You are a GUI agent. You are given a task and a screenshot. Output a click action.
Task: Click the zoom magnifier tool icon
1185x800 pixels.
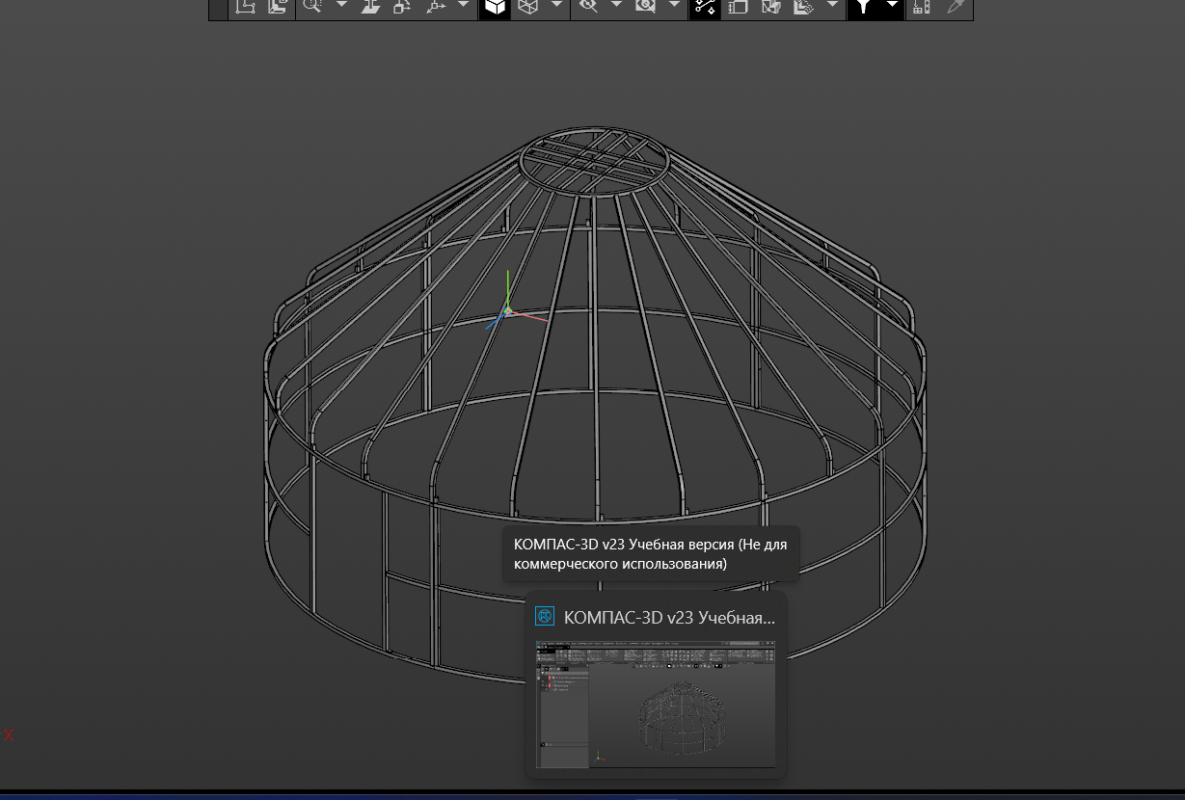tap(313, 6)
